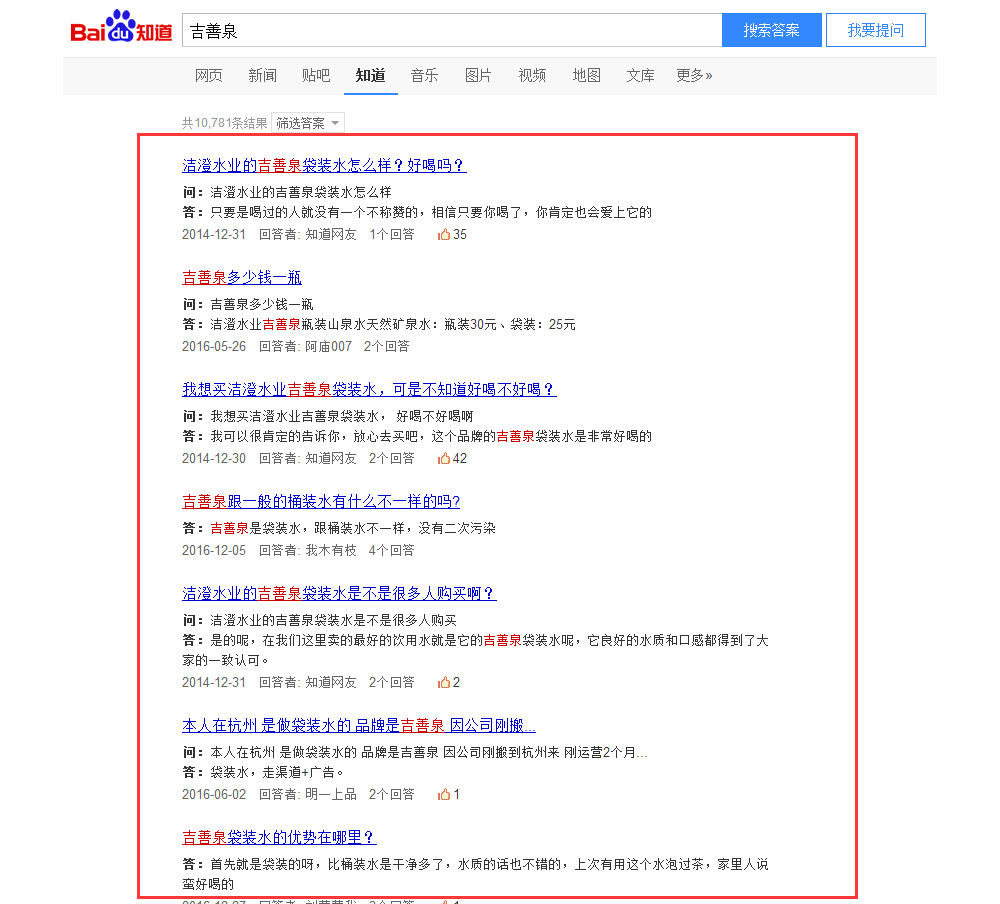
Task: Click the answerer name 我木有枝
Action: [331, 551]
